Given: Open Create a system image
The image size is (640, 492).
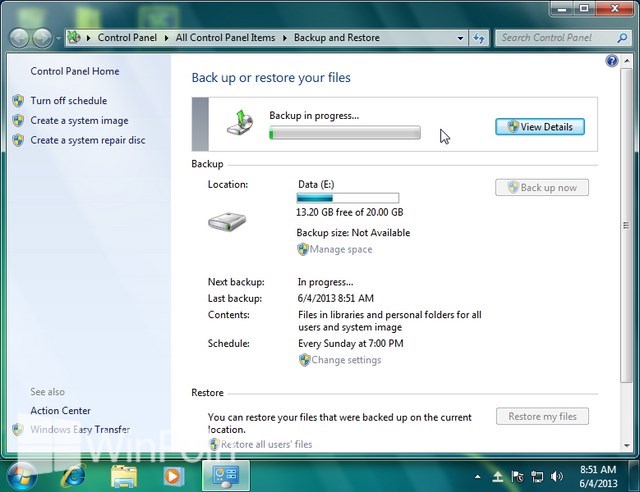Looking at the screenshot, I should pyautogui.click(x=79, y=120).
